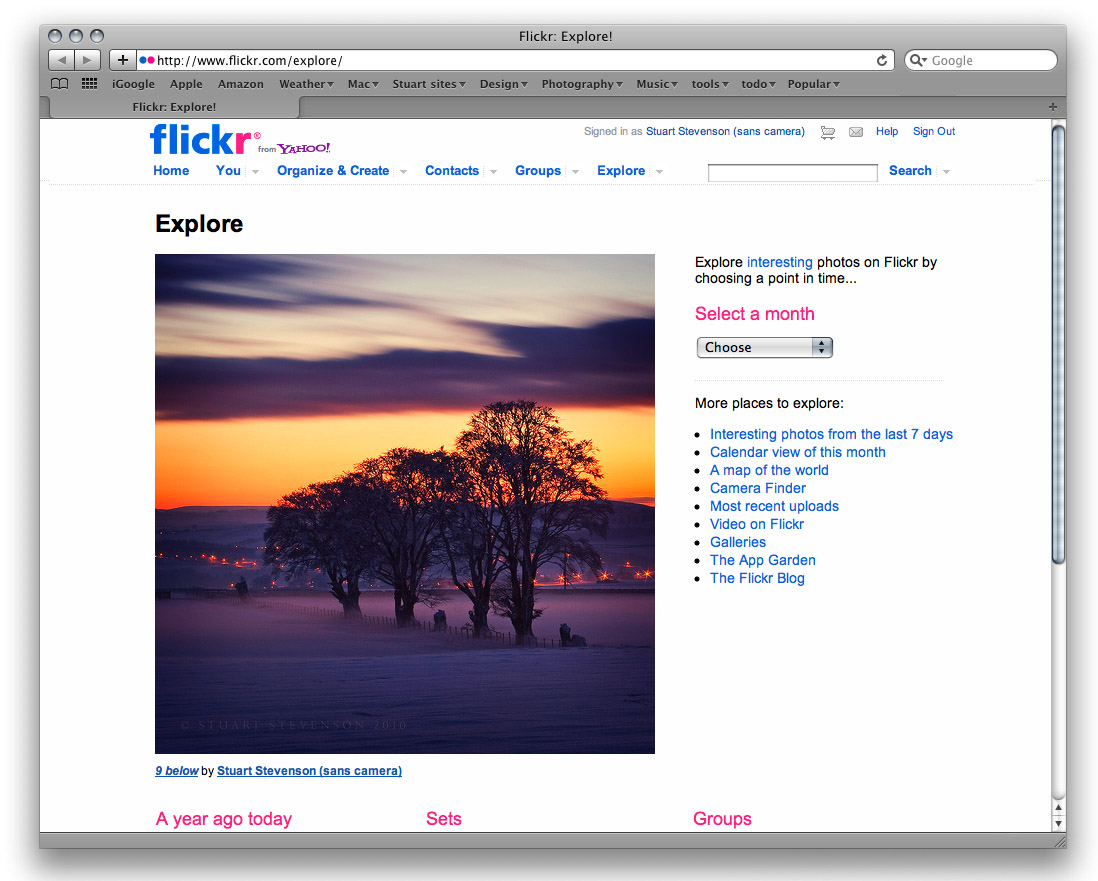Image resolution: width=1098 pixels, height=881 pixels.
Task: Open the Choose month dropdown
Action: (x=764, y=347)
